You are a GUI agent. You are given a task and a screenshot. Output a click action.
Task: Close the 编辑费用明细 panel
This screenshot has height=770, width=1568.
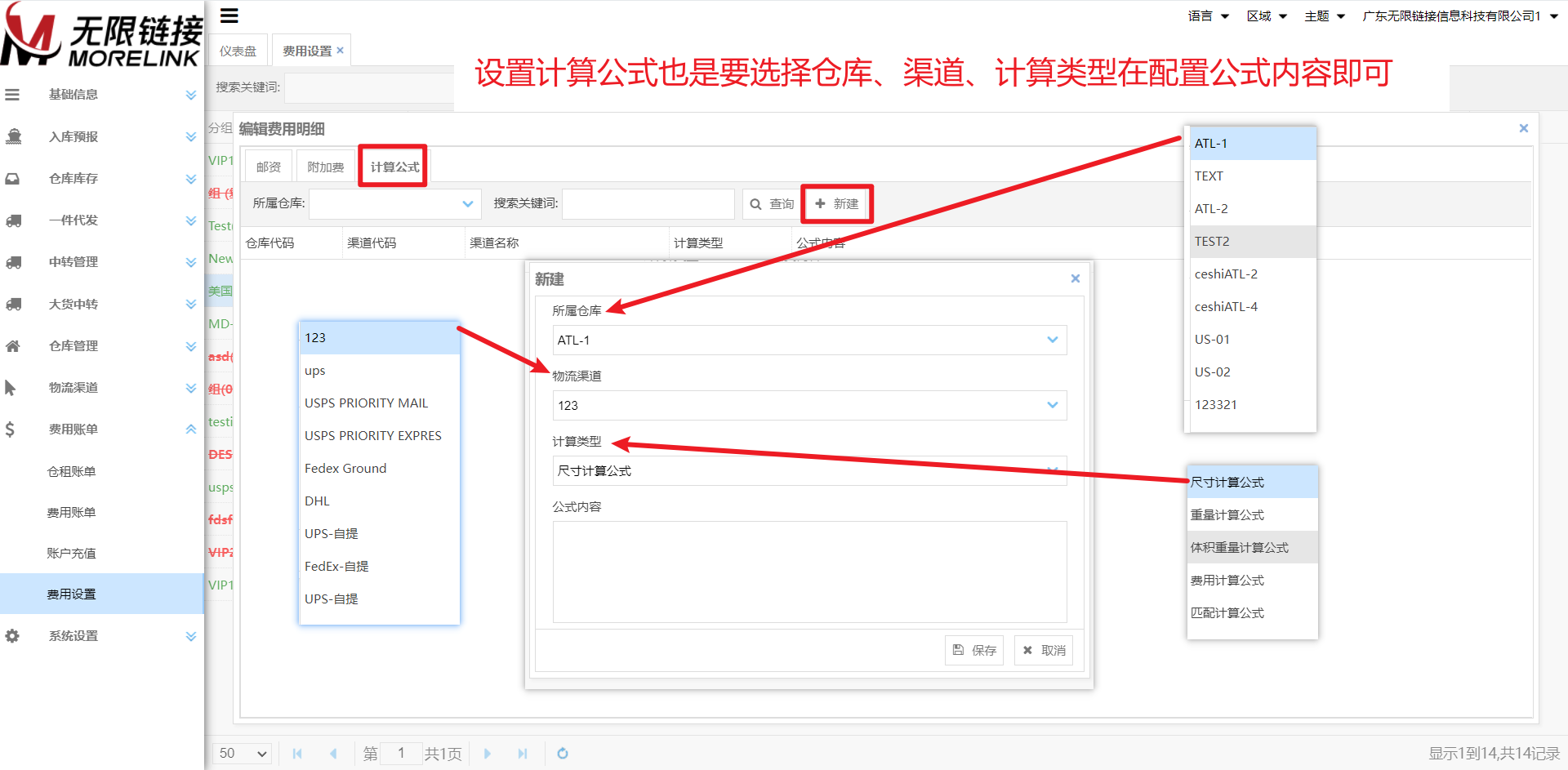click(x=1524, y=128)
